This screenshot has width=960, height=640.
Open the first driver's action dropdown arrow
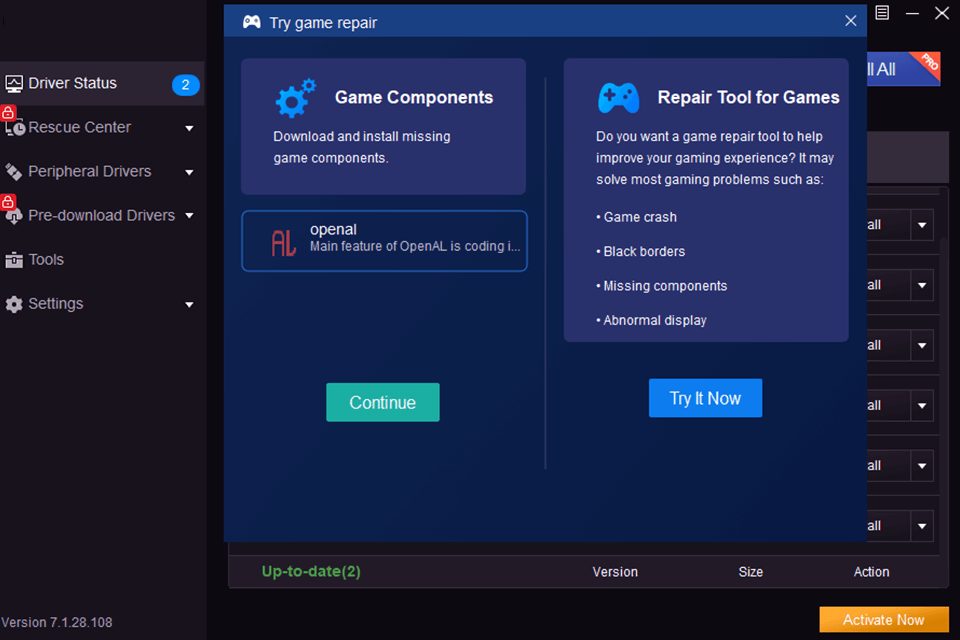tap(922, 225)
